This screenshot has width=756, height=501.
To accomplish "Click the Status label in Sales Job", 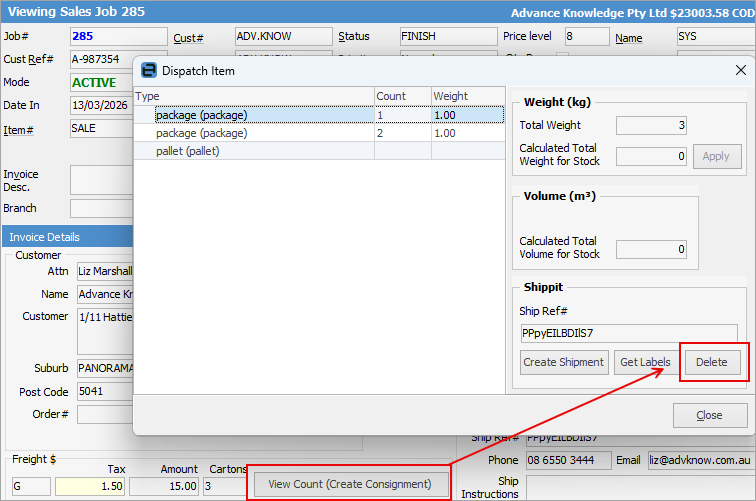I will tap(354, 36).
